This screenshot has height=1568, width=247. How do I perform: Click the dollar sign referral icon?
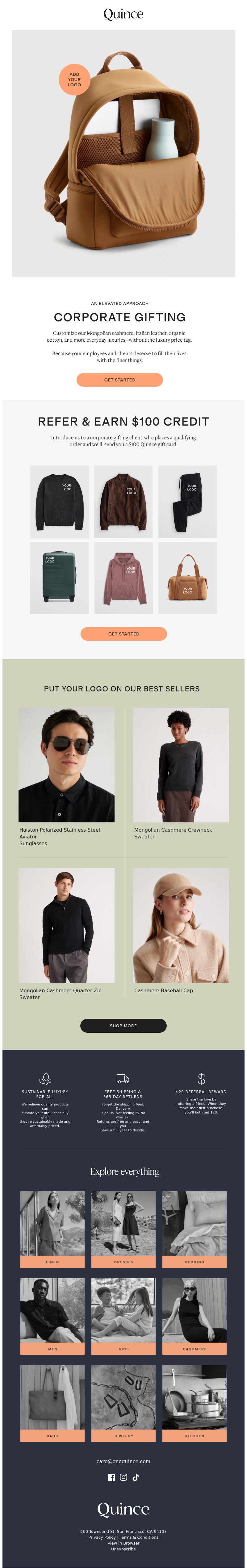point(201,1079)
